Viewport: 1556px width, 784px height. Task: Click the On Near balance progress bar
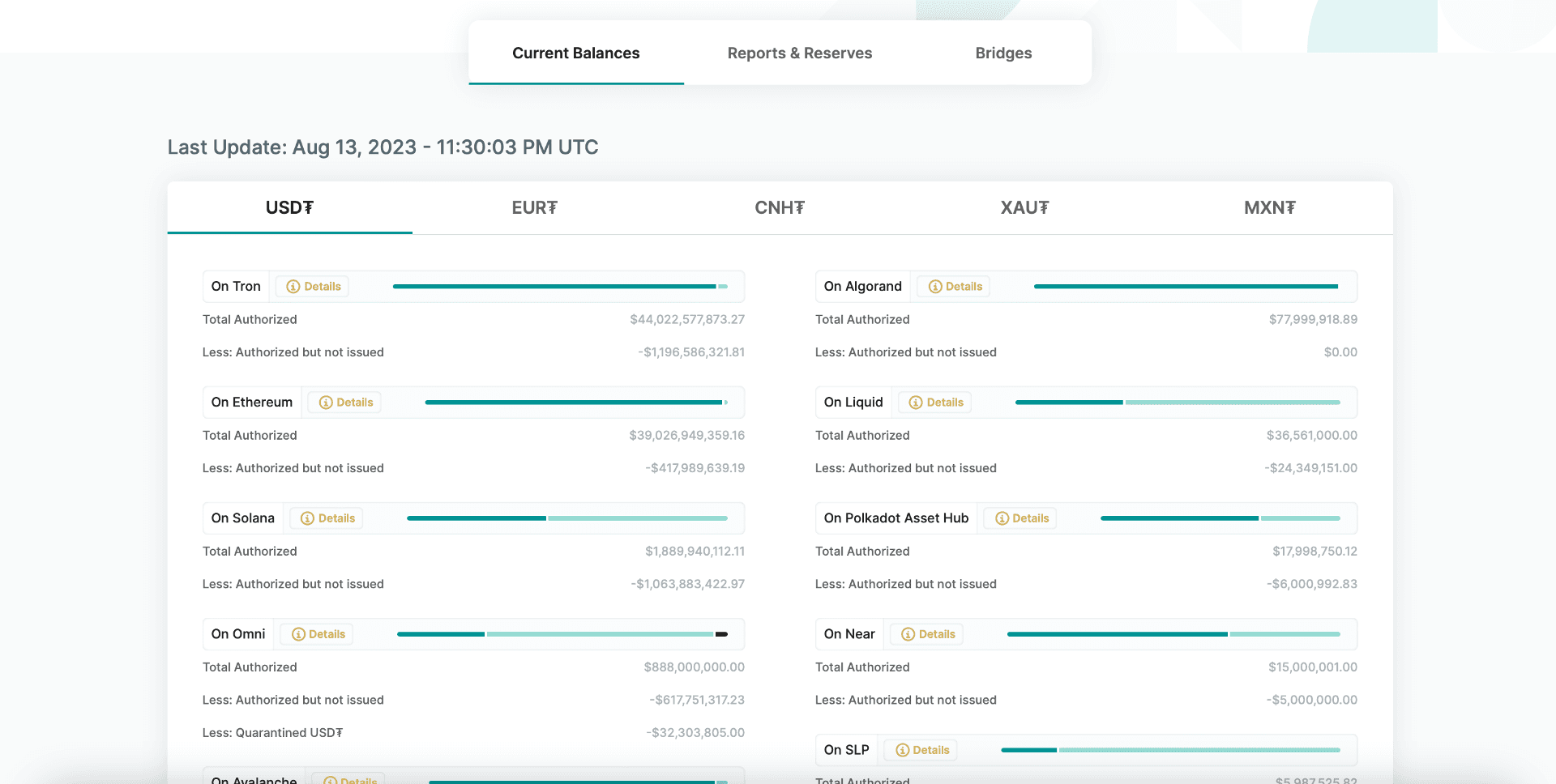coord(1173,634)
